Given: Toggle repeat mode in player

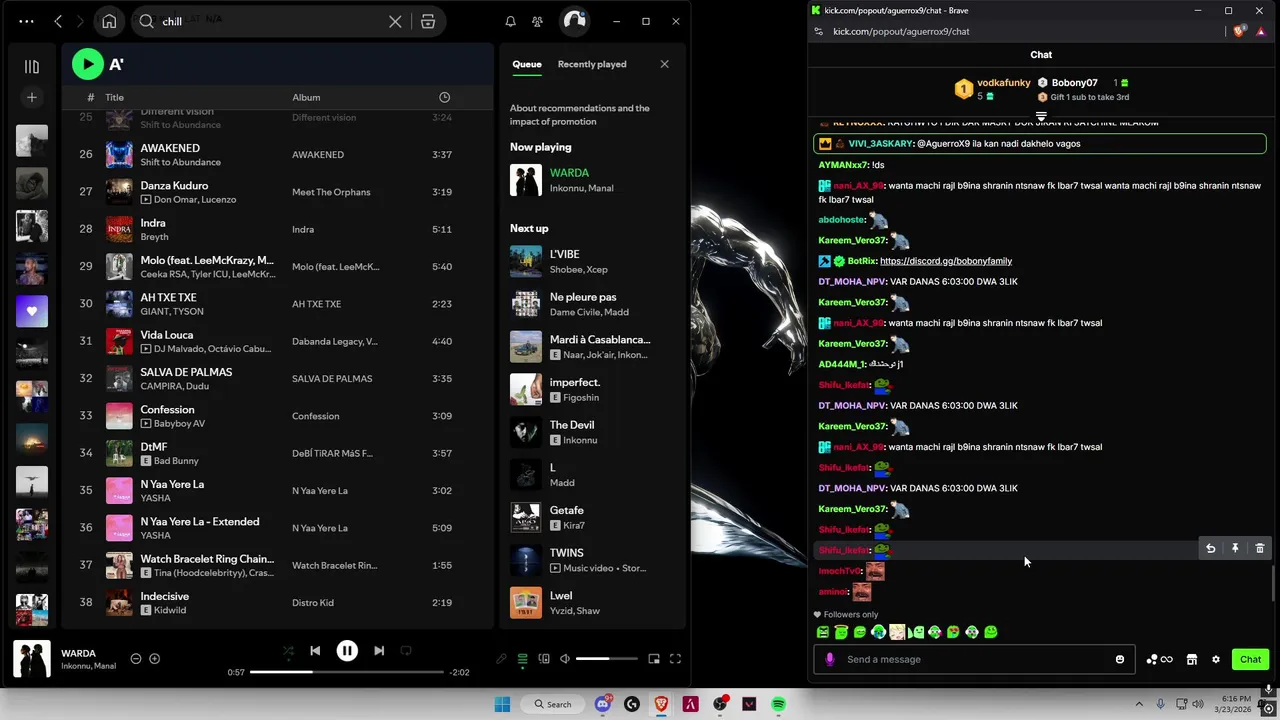Looking at the screenshot, I should 406,651.
